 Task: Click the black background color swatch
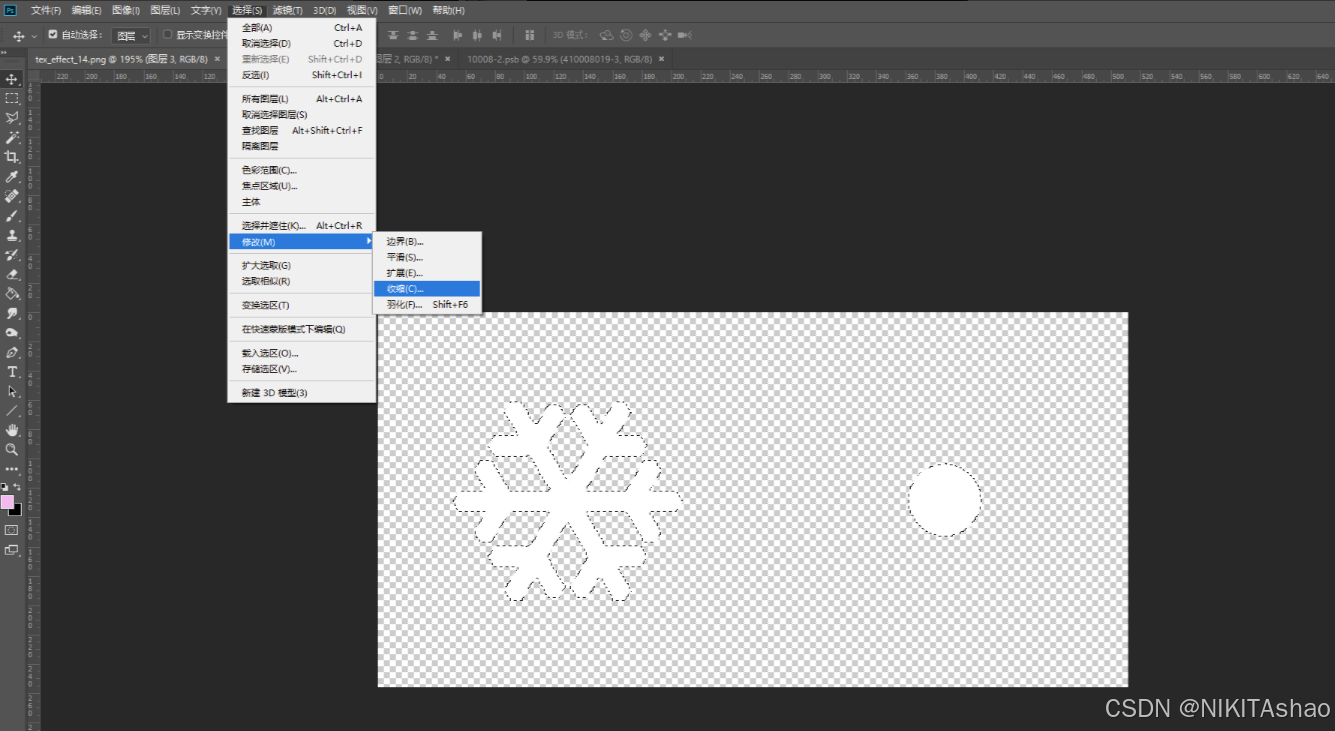coord(17,511)
